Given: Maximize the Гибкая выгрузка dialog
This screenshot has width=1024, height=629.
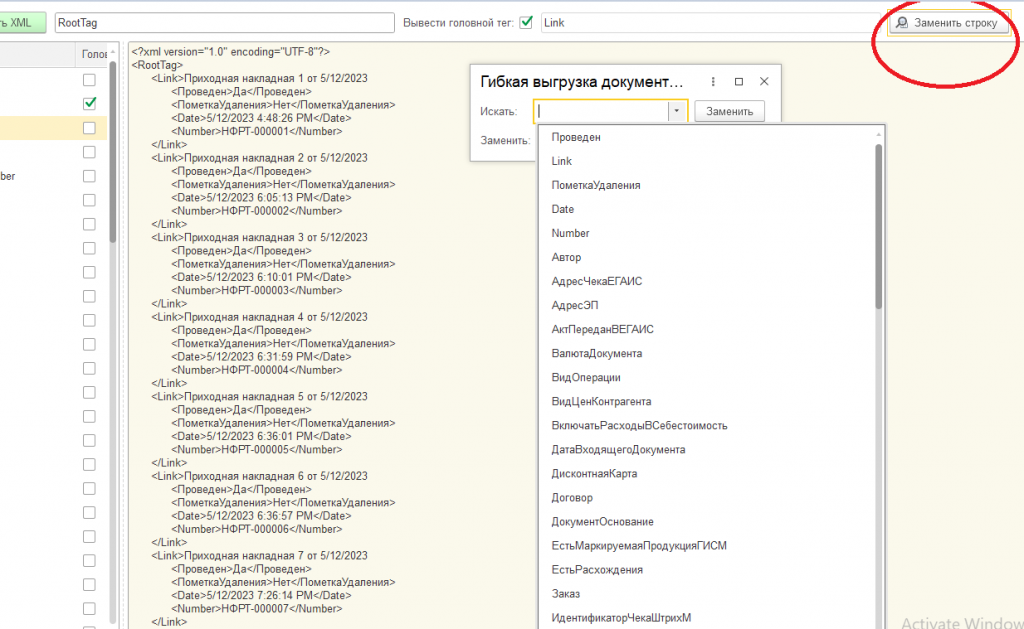Looking at the screenshot, I should [x=739, y=82].
